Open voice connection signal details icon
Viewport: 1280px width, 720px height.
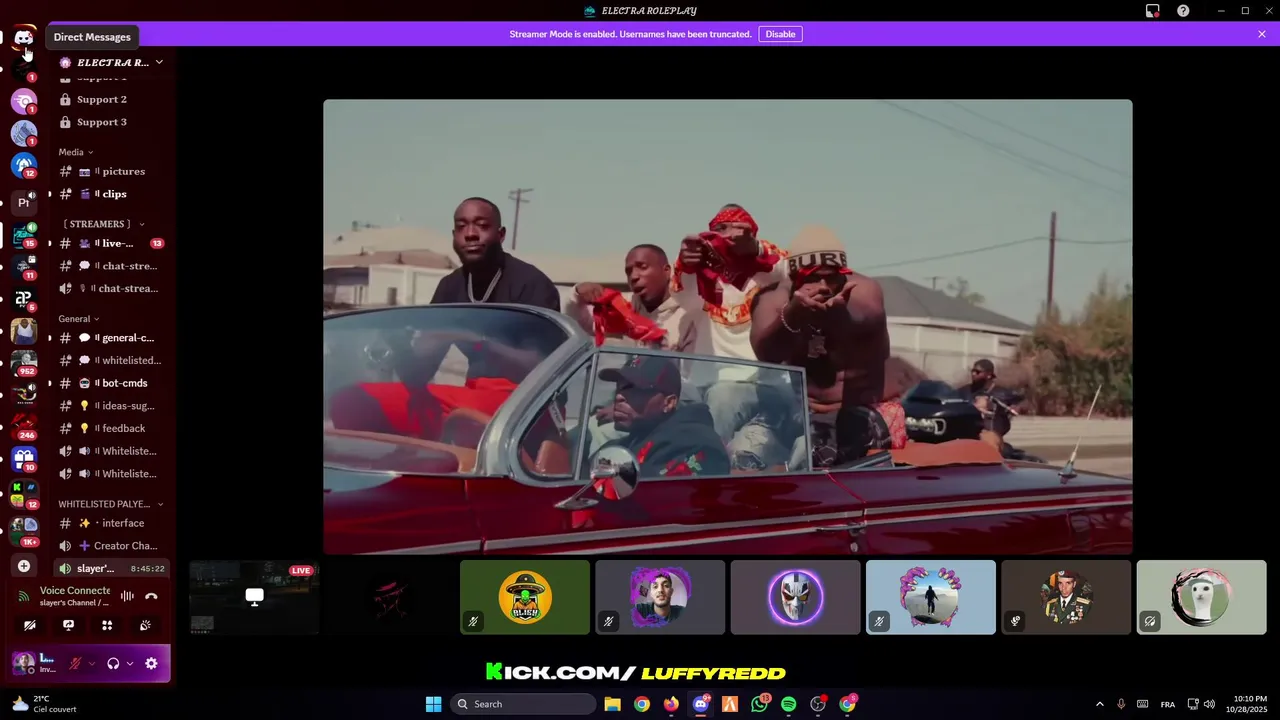tap(24, 596)
